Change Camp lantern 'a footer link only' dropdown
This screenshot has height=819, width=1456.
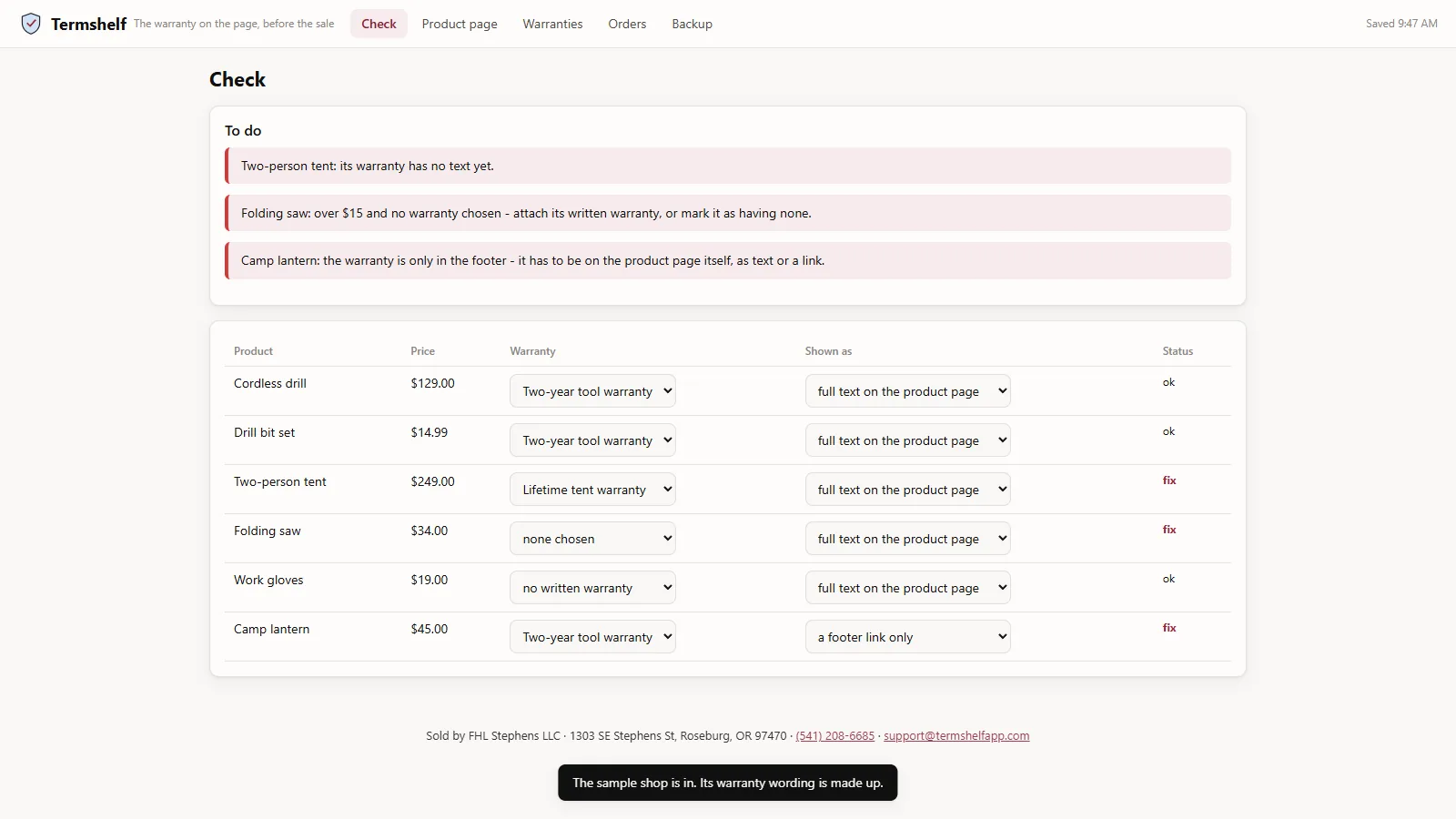click(907, 637)
